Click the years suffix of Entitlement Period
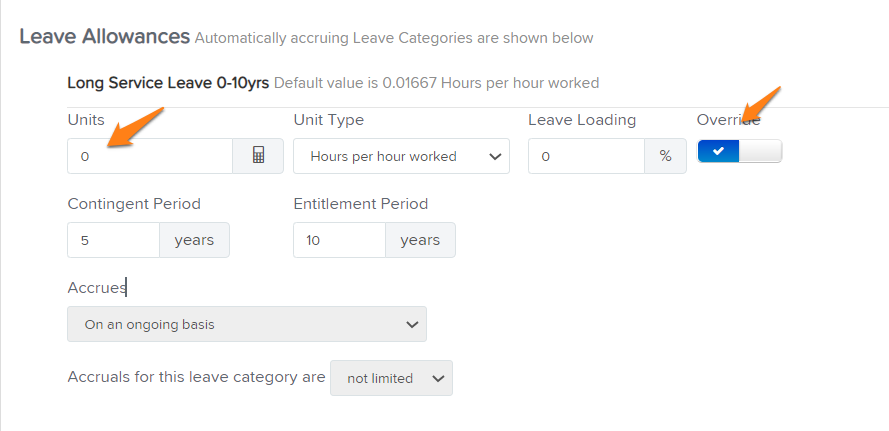 coord(420,240)
